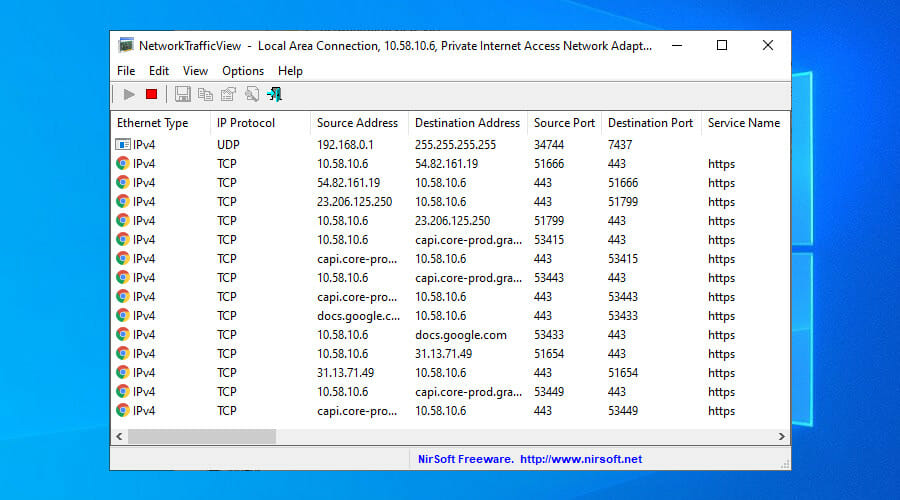Click Chrome icon on source port 53443 row
This screenshot has height=500, width=900.
(x=122, y=277)
